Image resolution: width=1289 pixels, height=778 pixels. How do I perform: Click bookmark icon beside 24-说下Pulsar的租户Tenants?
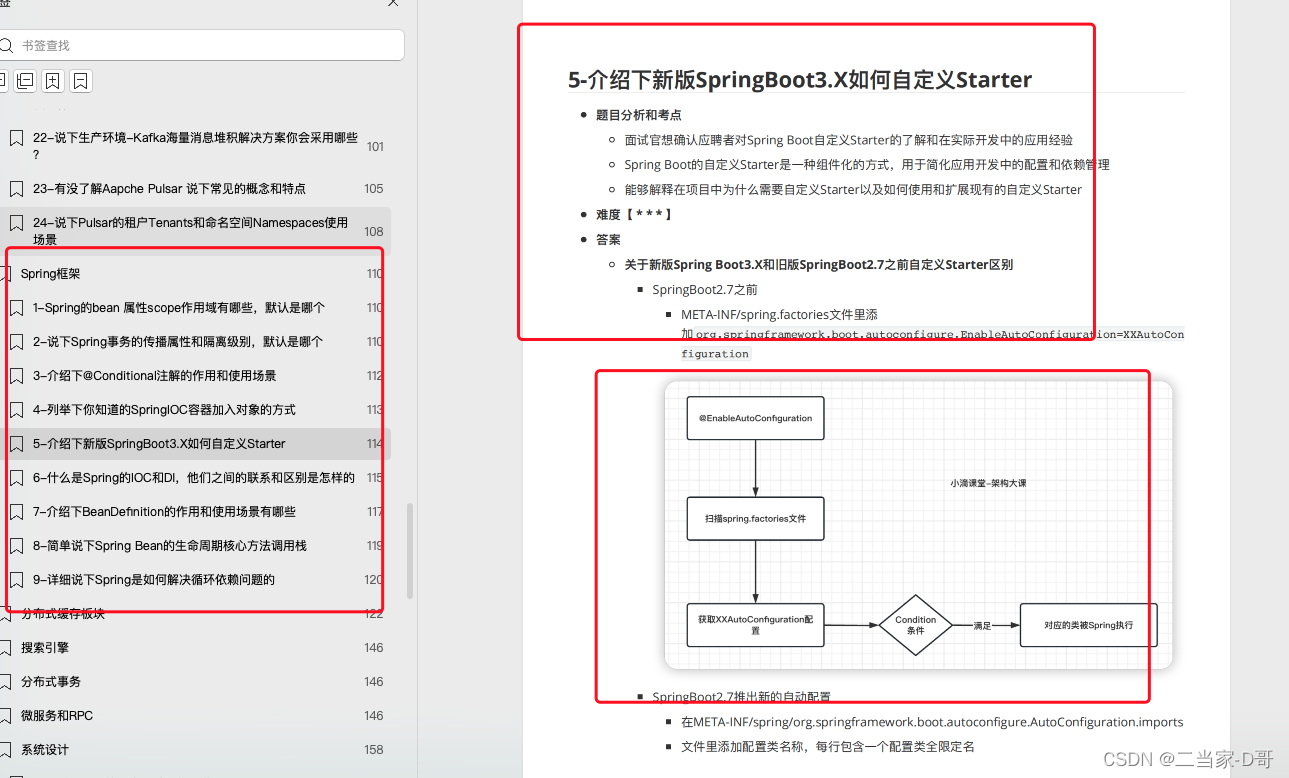point(15,223)
